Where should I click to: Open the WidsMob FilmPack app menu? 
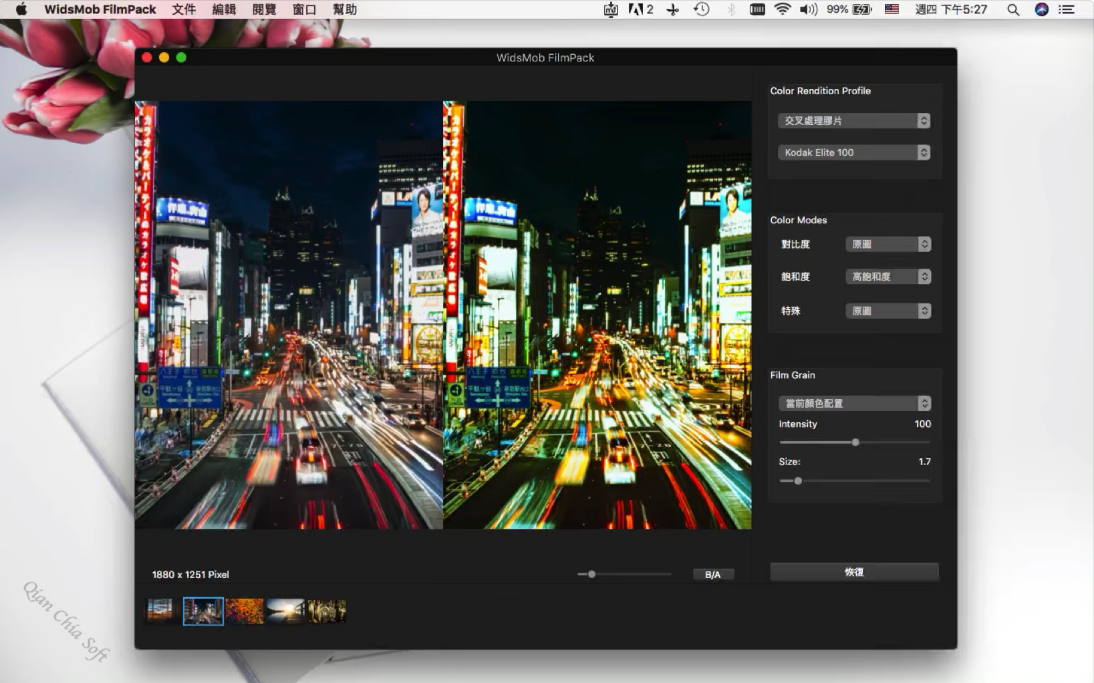(x=100, y=9)
